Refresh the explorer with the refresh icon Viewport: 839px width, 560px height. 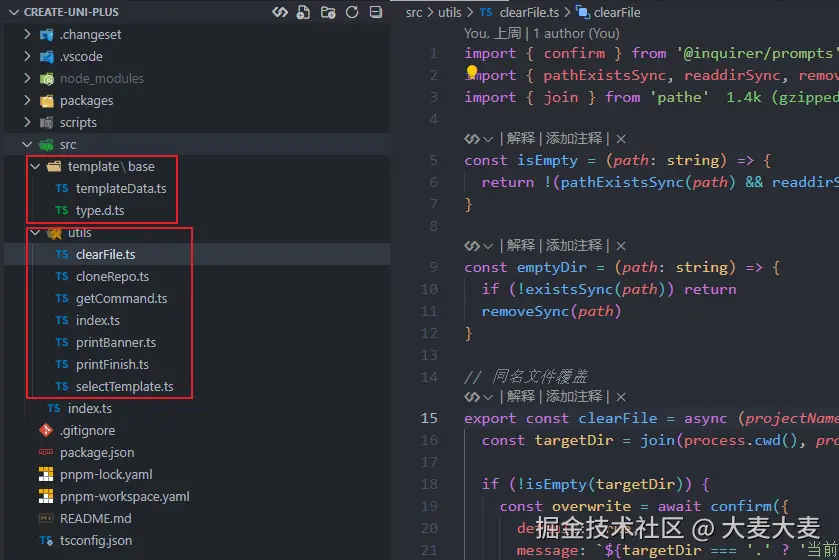pyautogui.click(x=352, y=12)
